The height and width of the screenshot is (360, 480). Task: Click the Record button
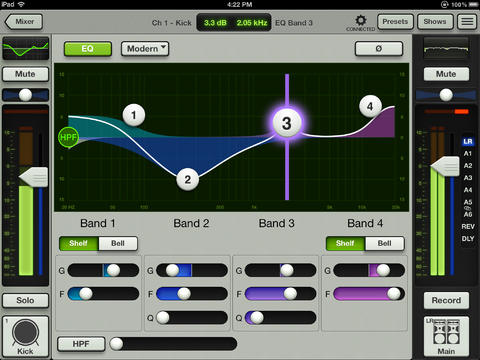click(x=446, y=300)
